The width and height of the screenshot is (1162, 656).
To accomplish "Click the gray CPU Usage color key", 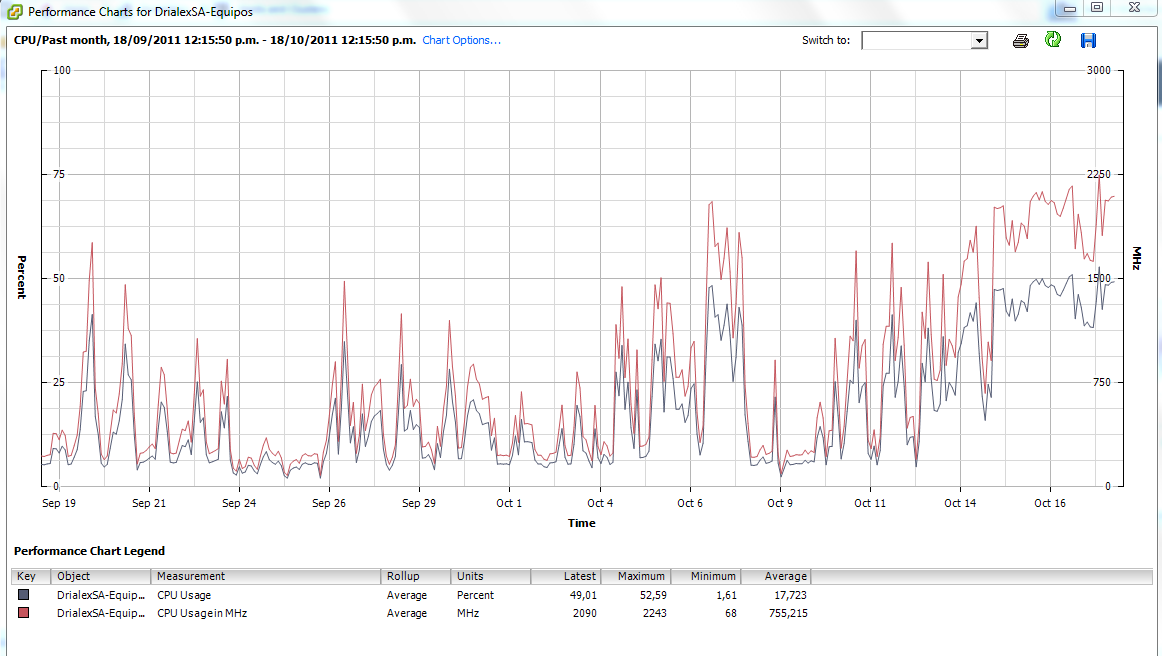I will pyautogui.click(x=23, y=595).
